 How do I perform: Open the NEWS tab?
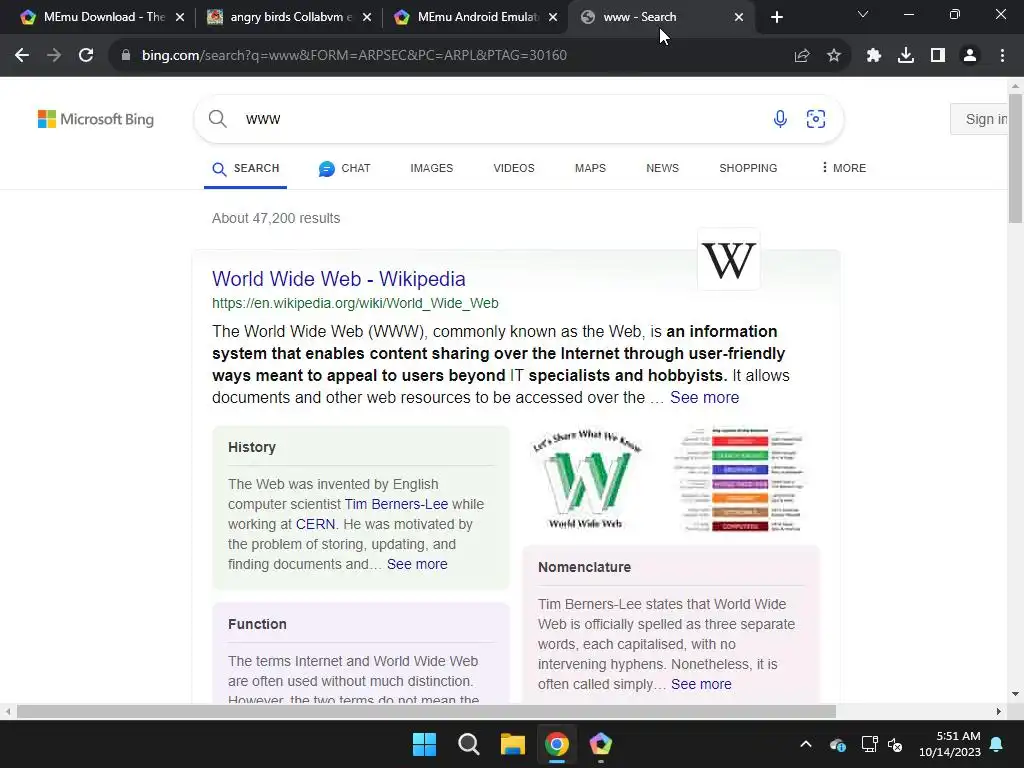tap(662, 168)
